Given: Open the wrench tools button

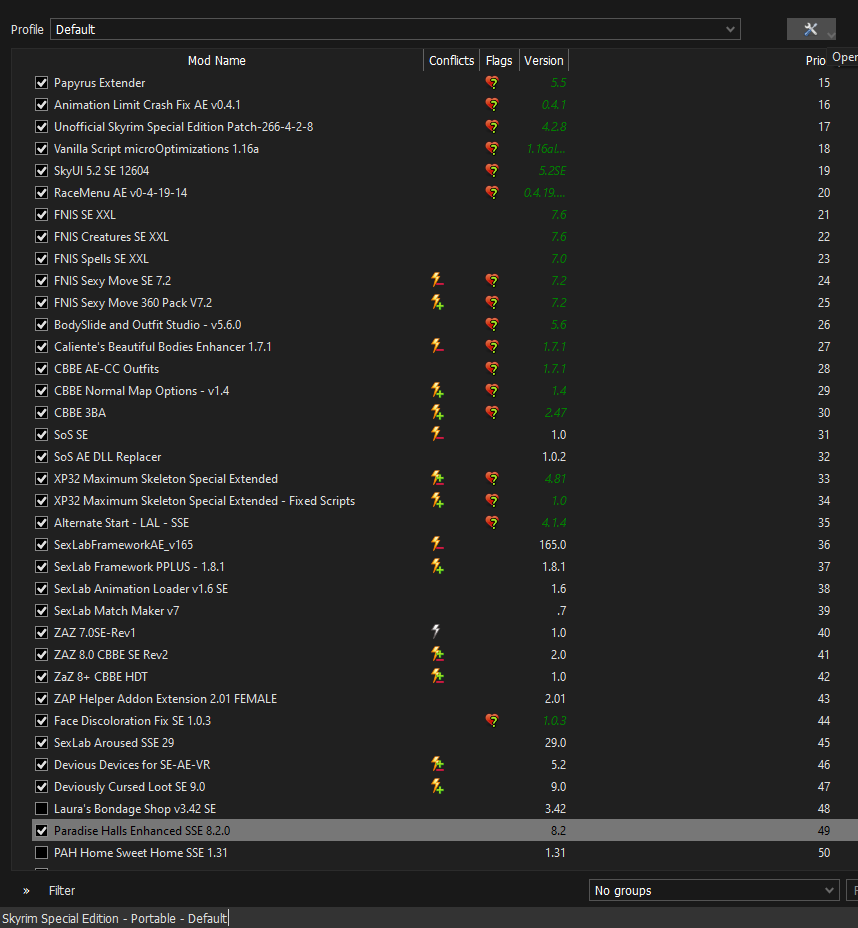Looking at the screenshot, I should [x=811, y=29].
